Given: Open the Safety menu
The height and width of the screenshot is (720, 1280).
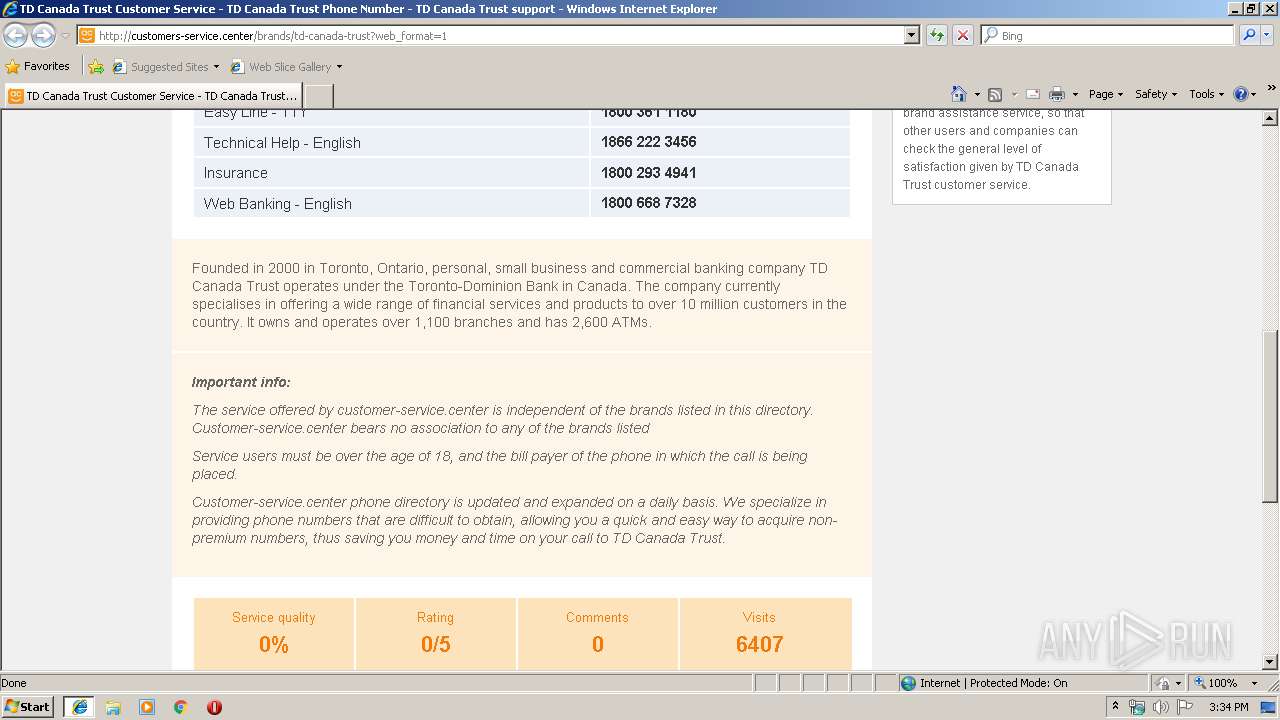Looking at the screenshot, I should (x=1156, y=94).
